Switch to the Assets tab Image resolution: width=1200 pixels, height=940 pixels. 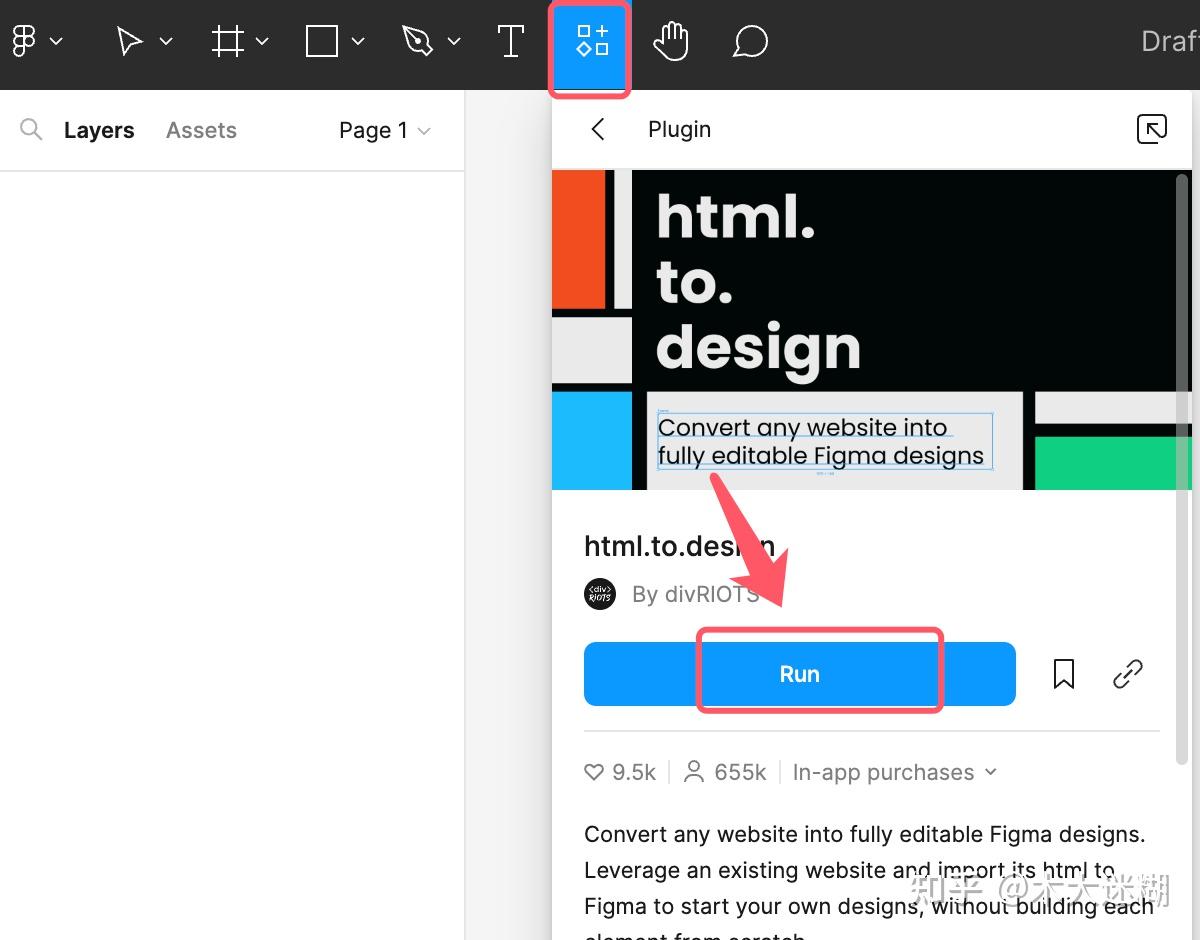201,130
